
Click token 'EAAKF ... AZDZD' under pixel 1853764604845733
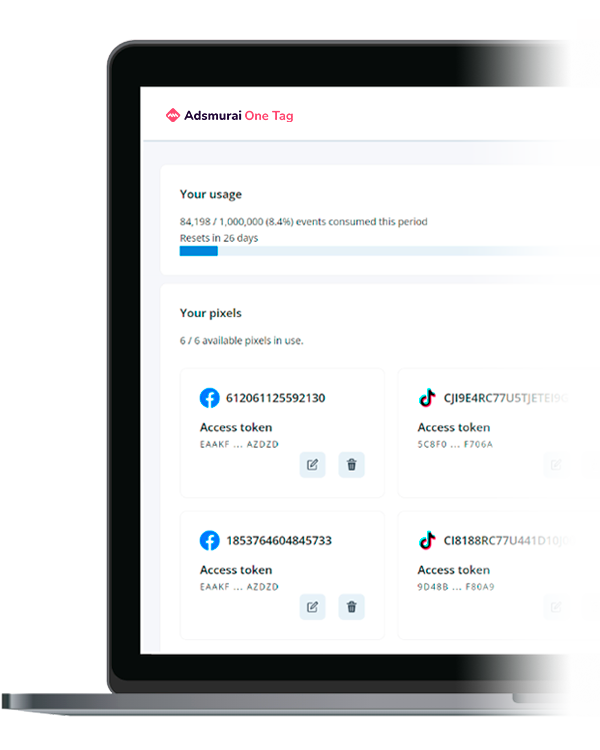239,587
